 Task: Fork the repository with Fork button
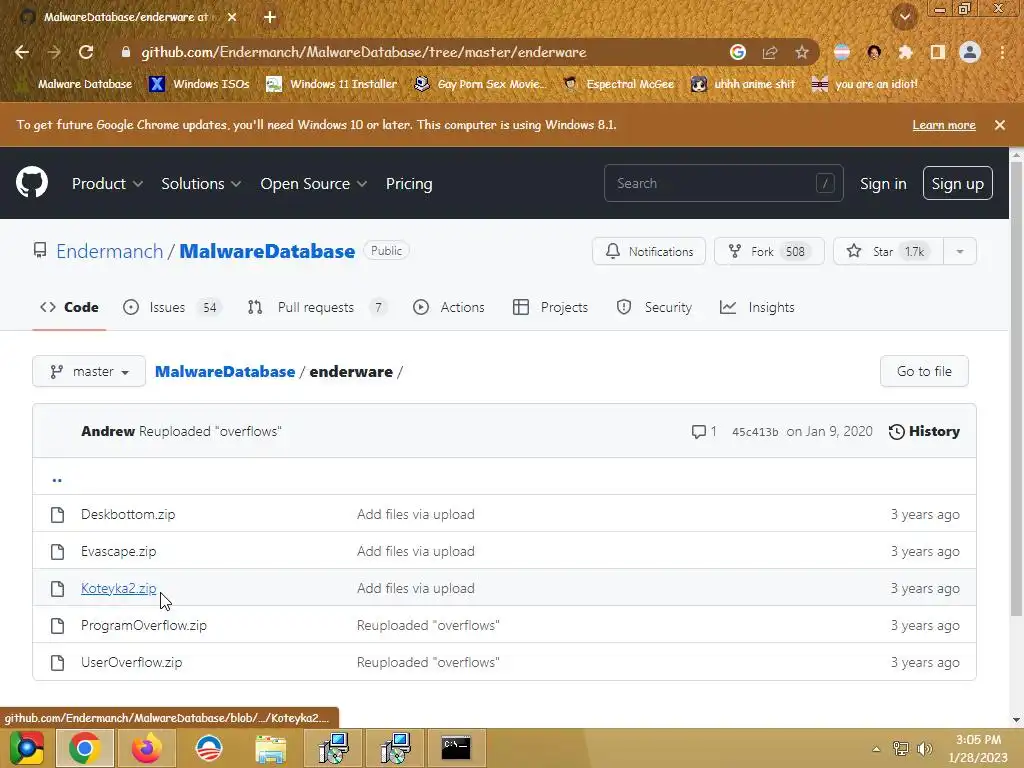(x=769, y=251)
